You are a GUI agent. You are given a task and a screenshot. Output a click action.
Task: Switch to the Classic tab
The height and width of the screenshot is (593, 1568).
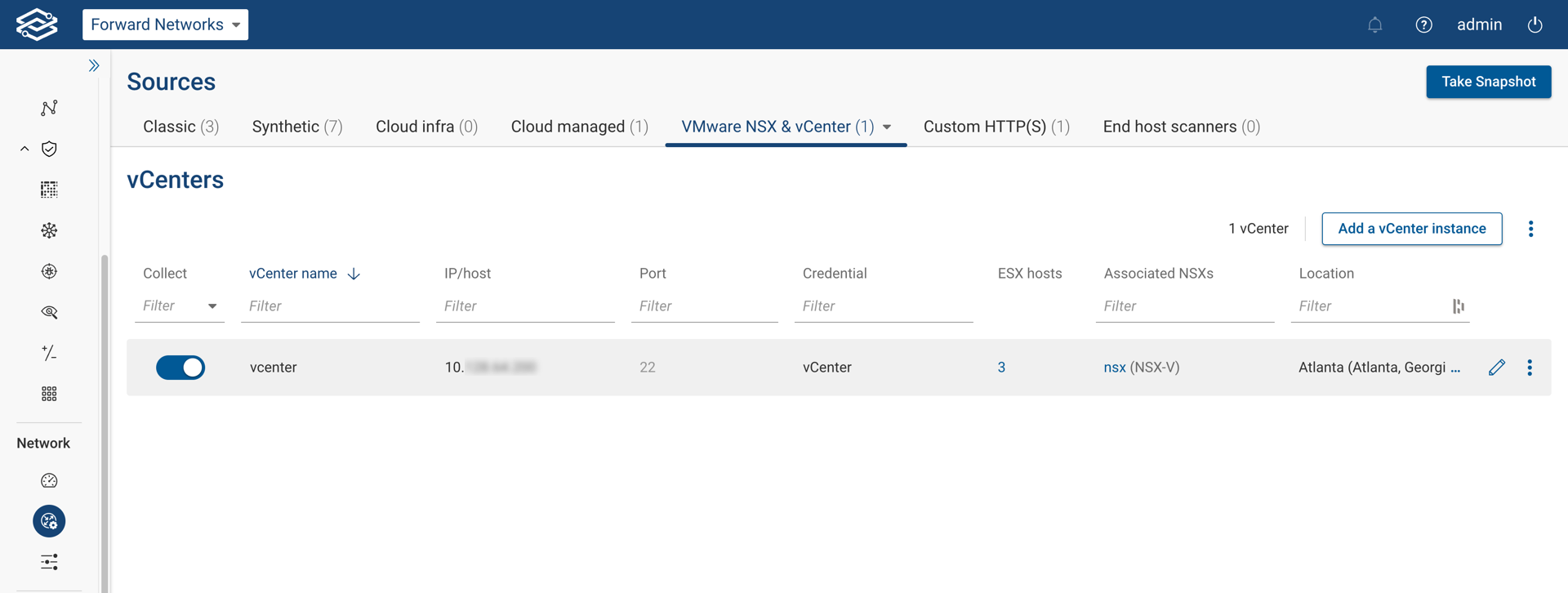(180, 127)
